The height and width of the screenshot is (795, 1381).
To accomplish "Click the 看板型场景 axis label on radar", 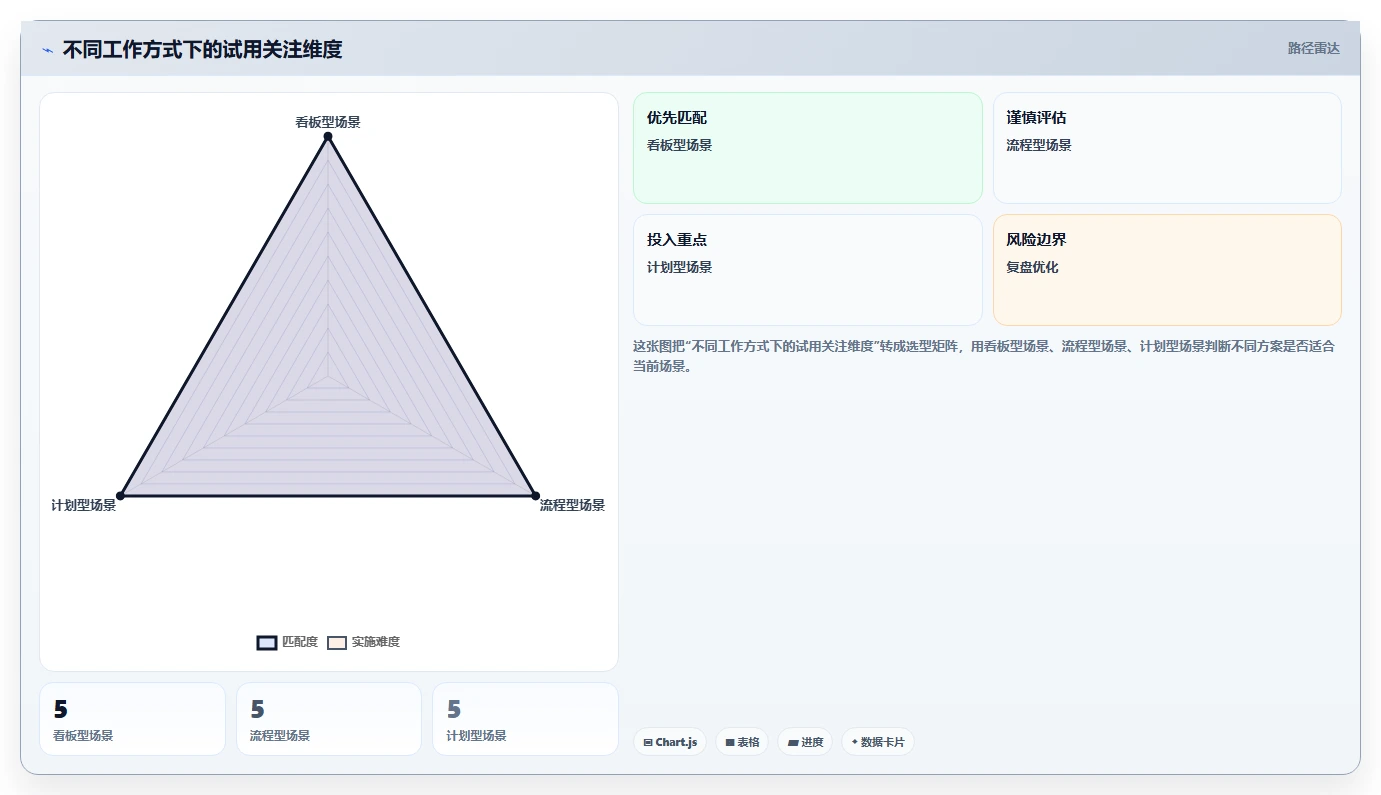I will click(x=328, y=122).
